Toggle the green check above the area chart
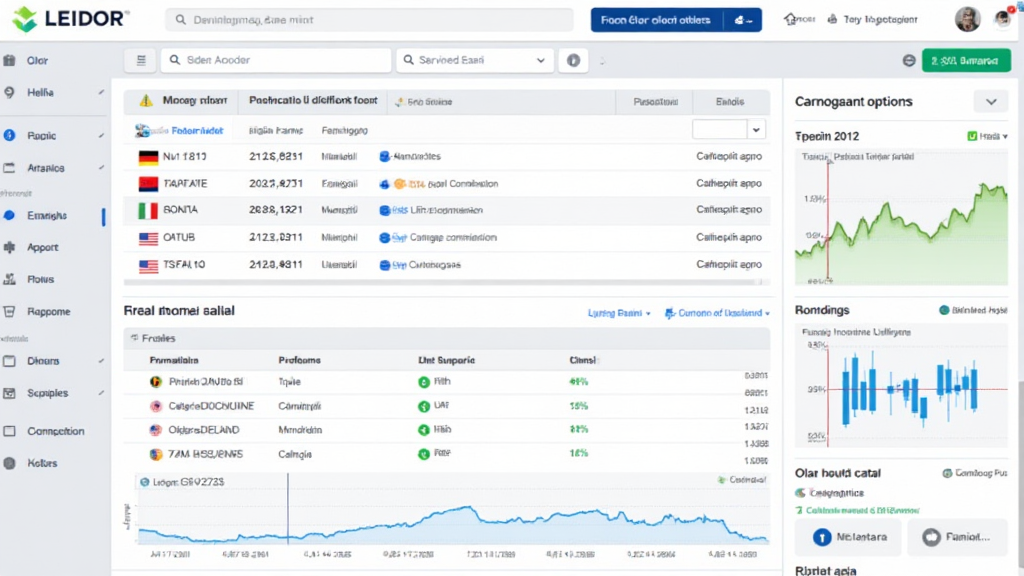This screenshot has width=1024, height=576. coord(720,480)
